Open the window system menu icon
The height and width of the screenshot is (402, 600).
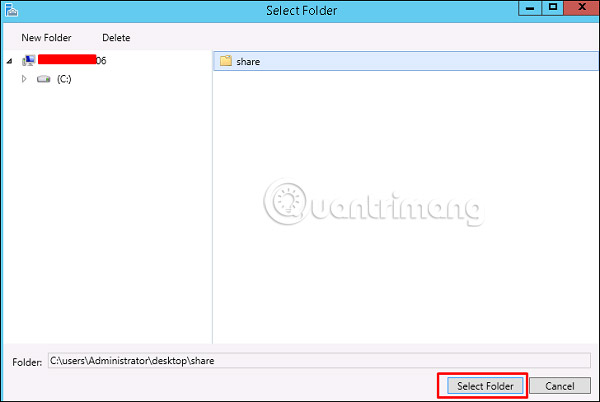click(x=11, y=10)
